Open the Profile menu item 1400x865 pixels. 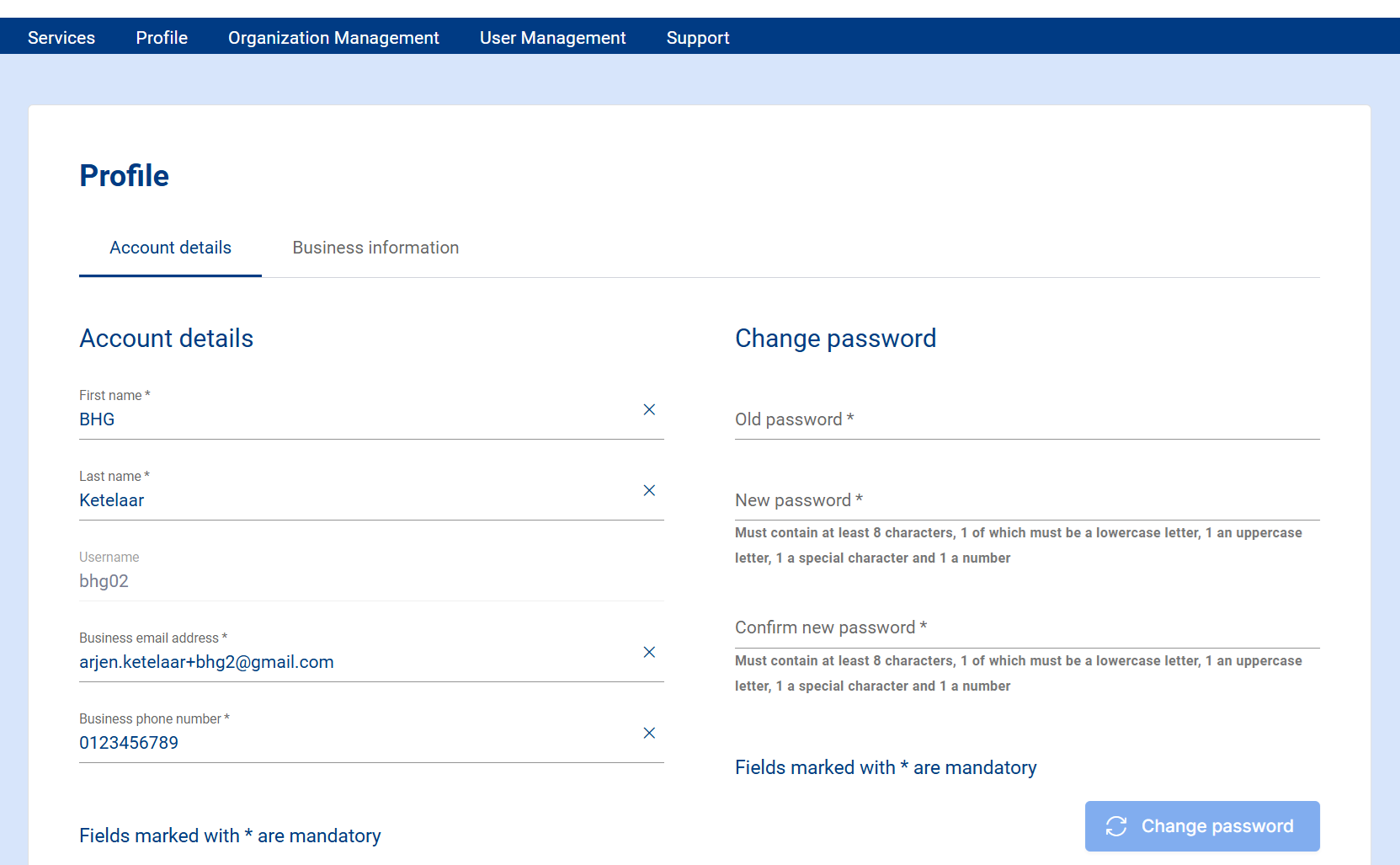point(162,38)
